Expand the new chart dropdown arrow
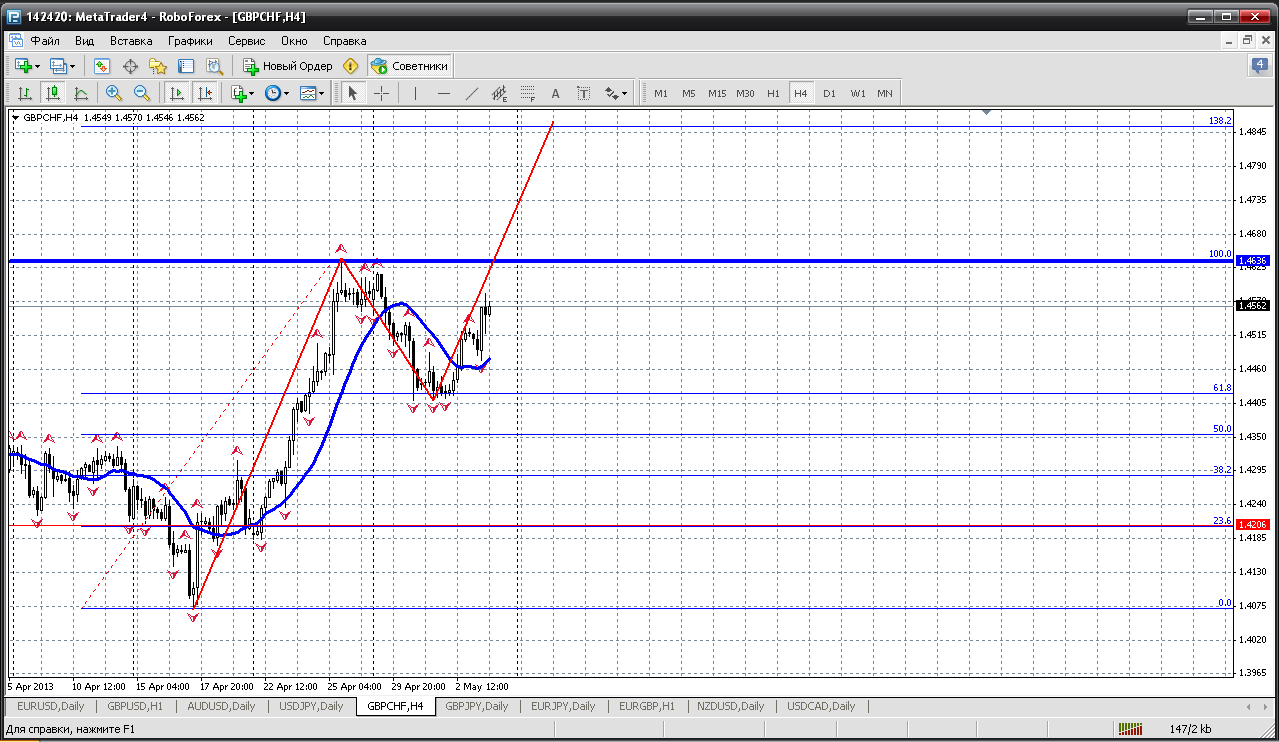 (38, 66)
